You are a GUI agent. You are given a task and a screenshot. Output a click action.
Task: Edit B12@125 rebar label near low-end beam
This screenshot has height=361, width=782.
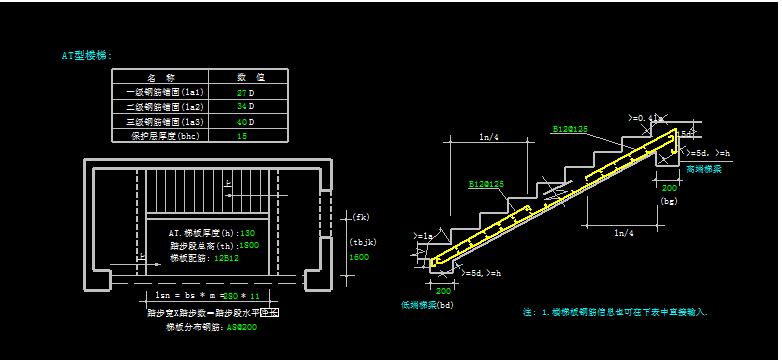486,184
